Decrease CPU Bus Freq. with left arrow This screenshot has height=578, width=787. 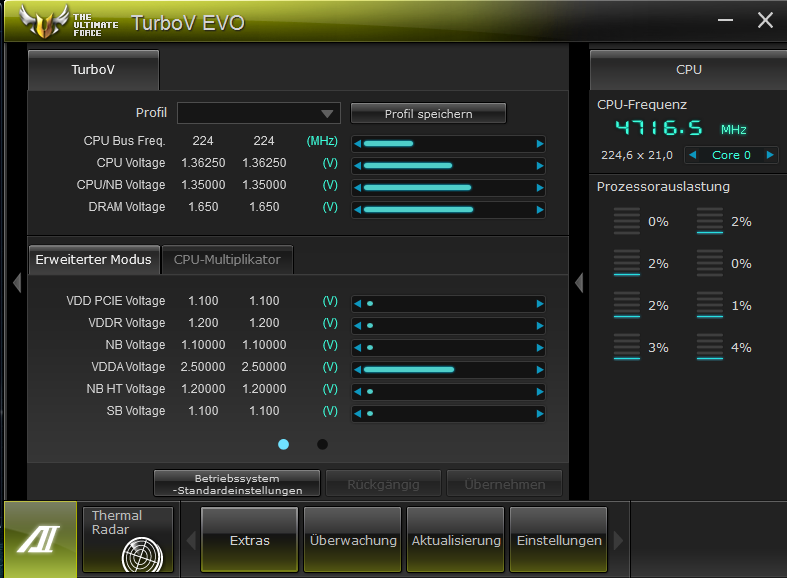click(357, 144)
